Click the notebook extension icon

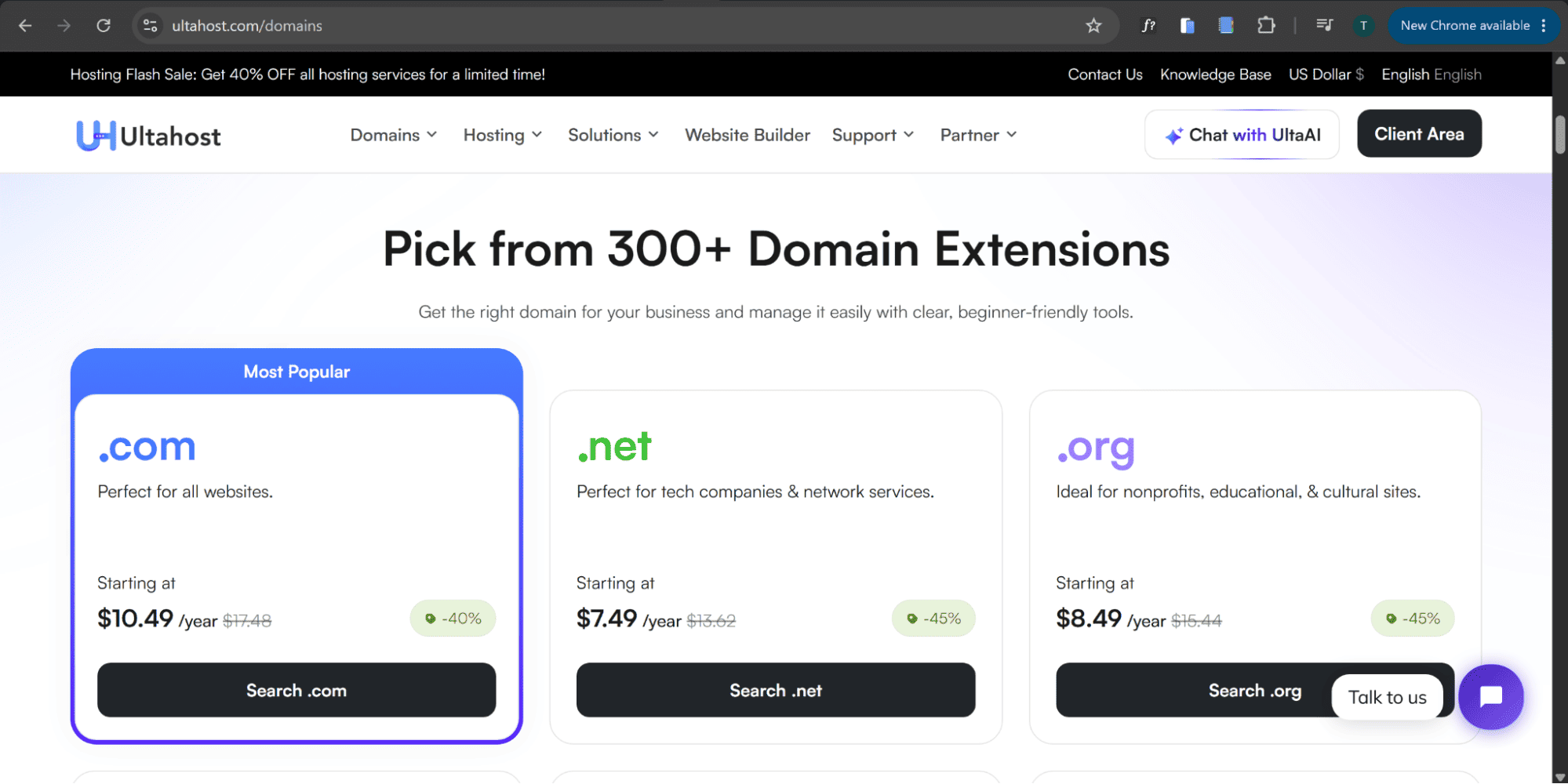click(1226, 26)
